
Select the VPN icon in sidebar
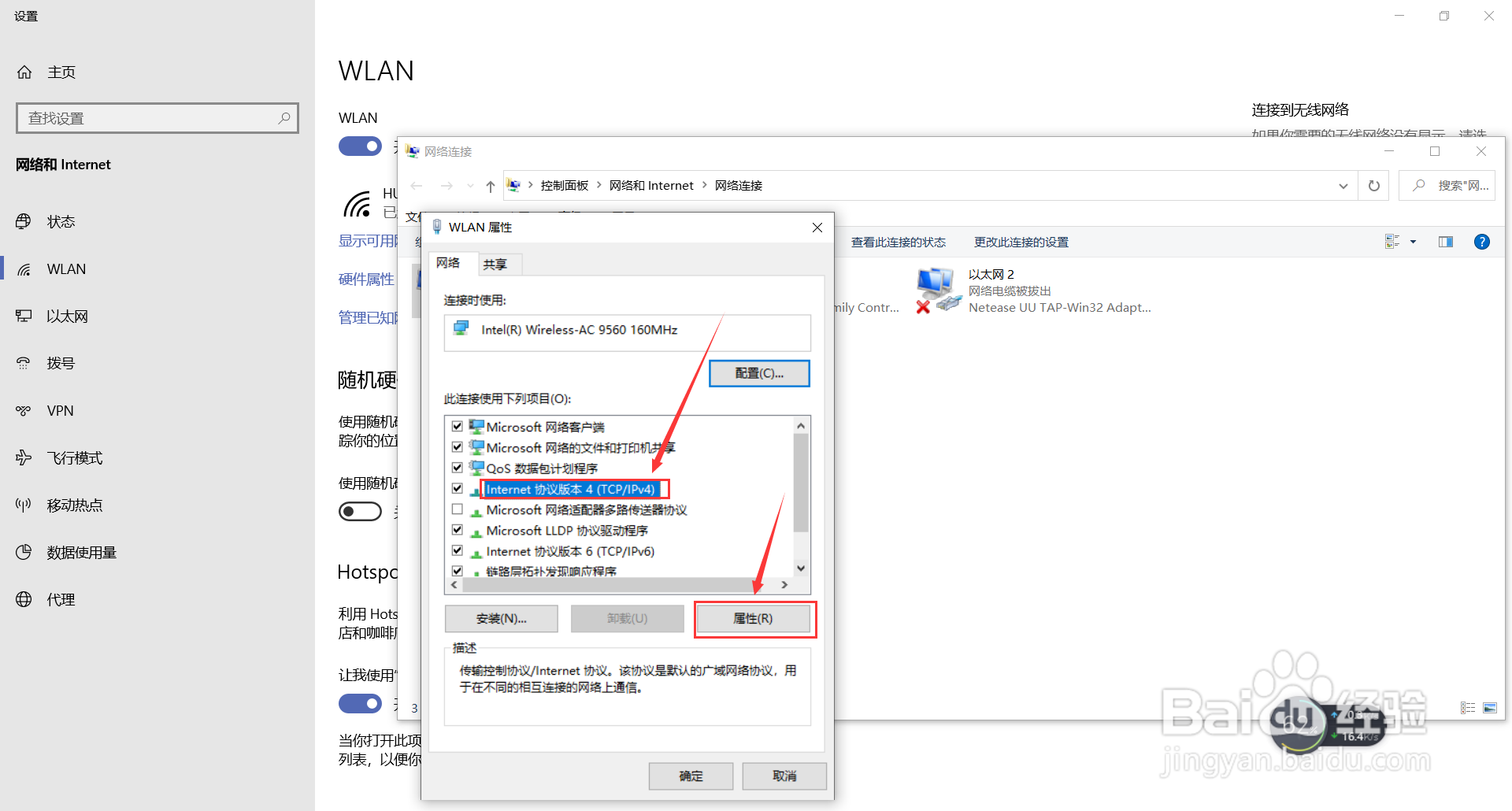click(x=24, y=411)
